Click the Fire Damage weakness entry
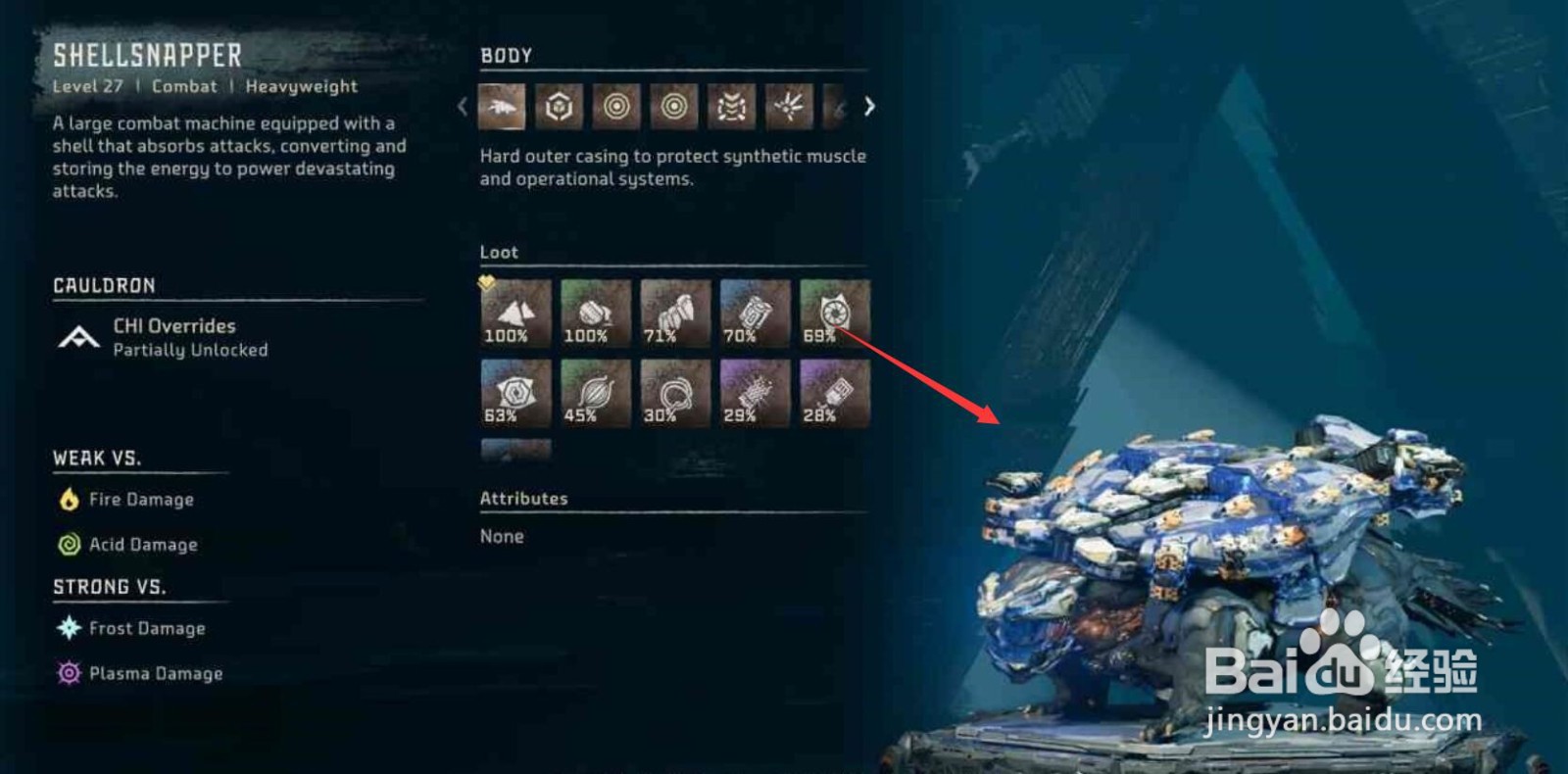 pyautogui.click(x=126, y=500)
